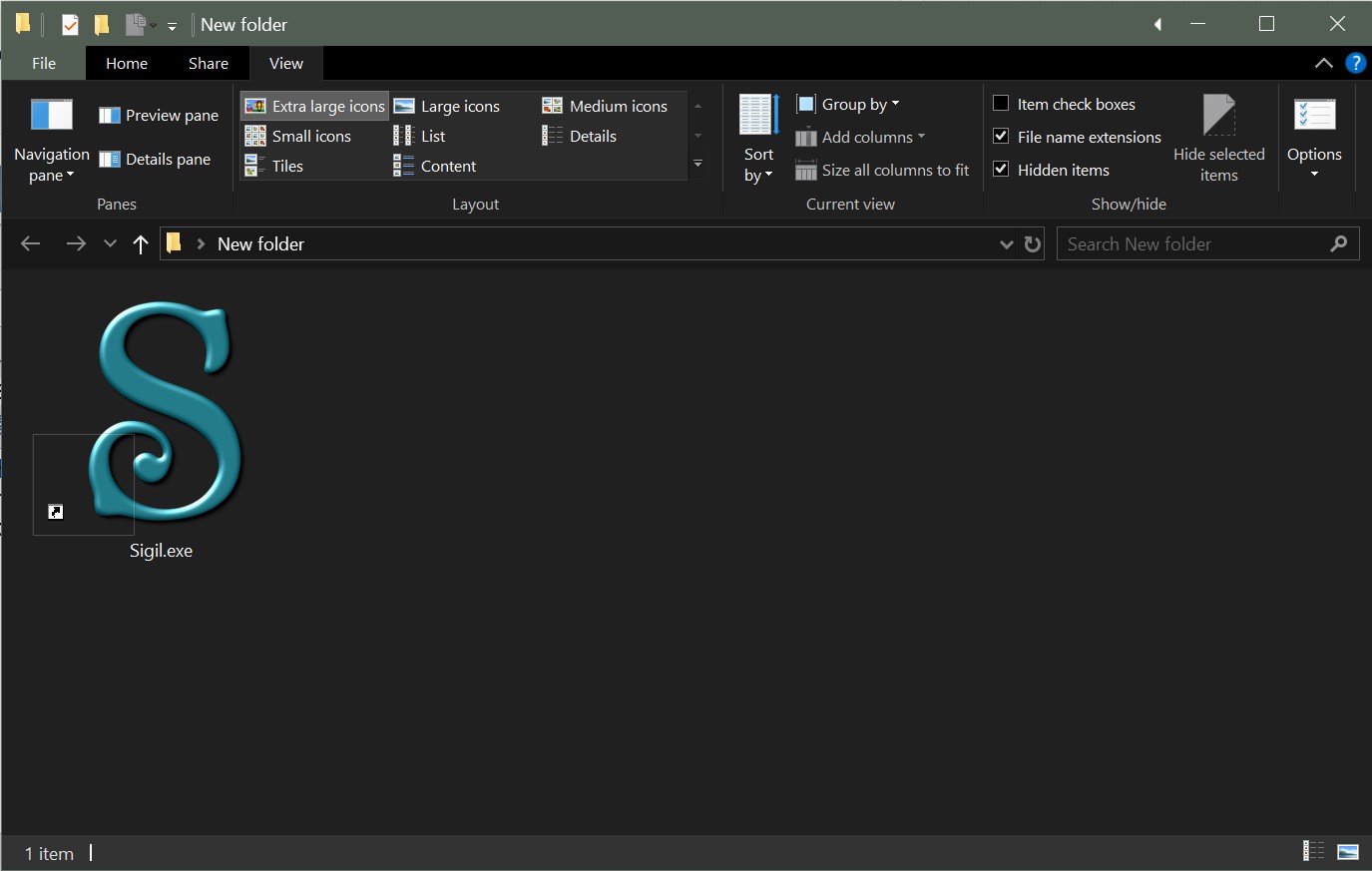Click the New folder quick access icon
Viewport: 1372px width, 871px height.
[x=102, y=24]
